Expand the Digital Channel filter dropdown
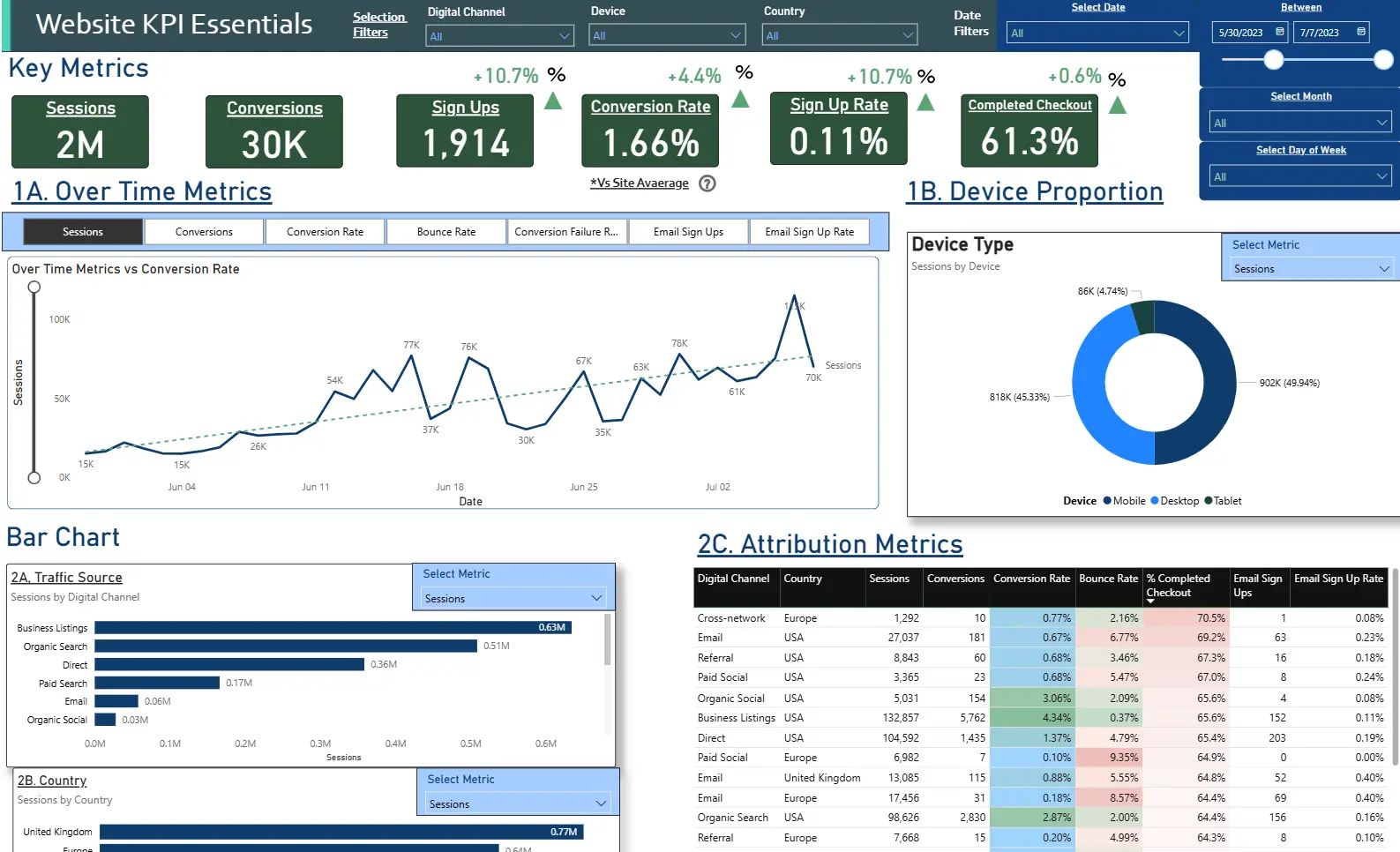This screenshot has width=1400, height=852. (565, 36)
